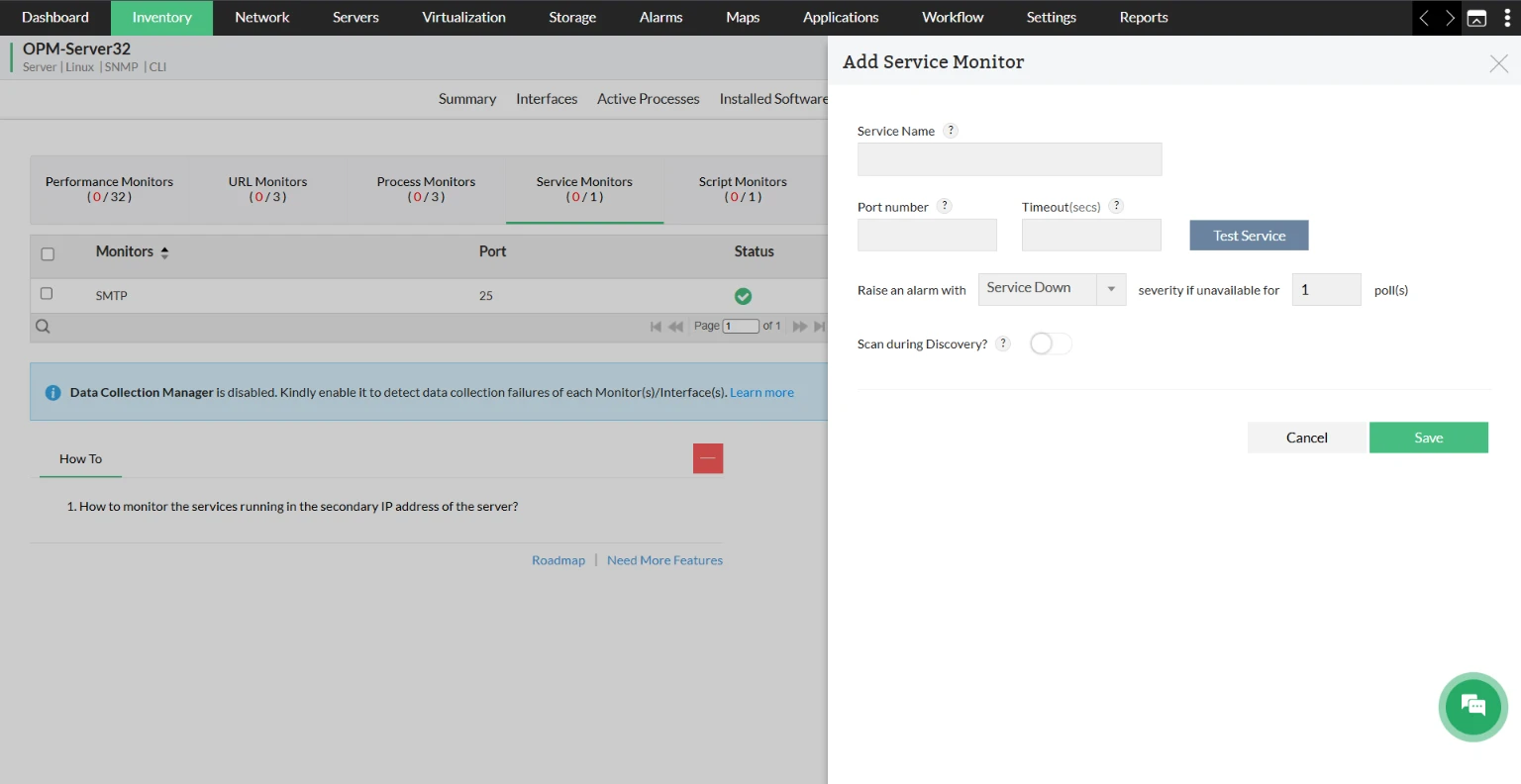Click the Port number help icon
1521x784 pixels.
(945, 206)
